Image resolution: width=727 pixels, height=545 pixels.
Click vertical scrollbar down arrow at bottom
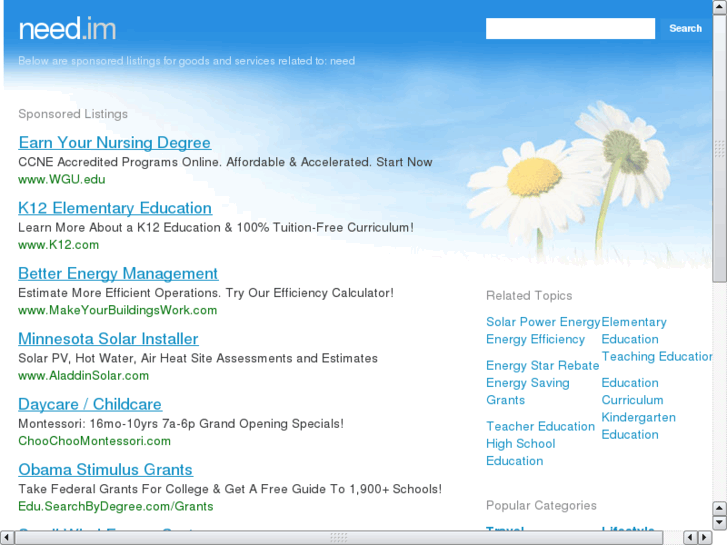[720, 523]
